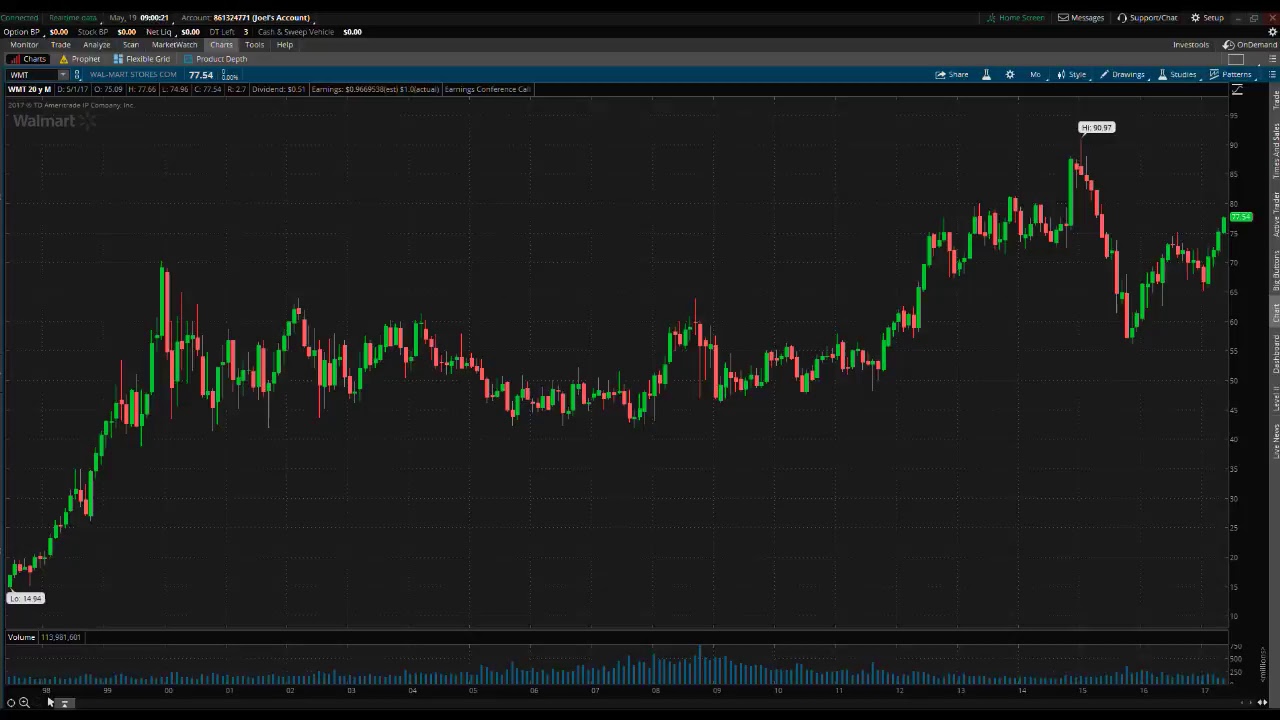
Task: Click the DT Left label
Action: [x=222, y=32]
